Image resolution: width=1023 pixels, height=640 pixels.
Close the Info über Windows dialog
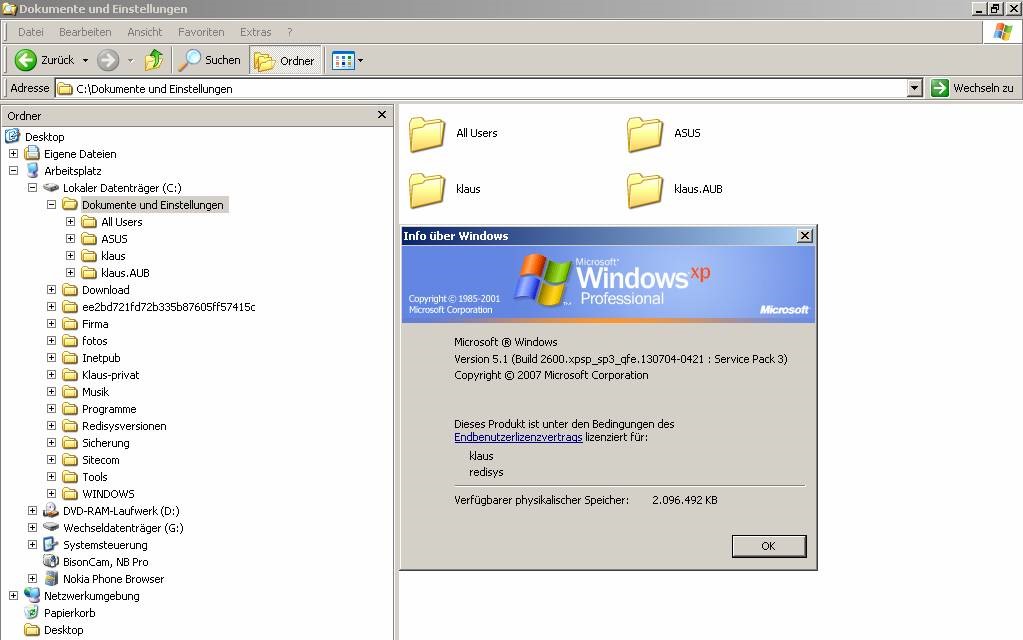point(805,236)
